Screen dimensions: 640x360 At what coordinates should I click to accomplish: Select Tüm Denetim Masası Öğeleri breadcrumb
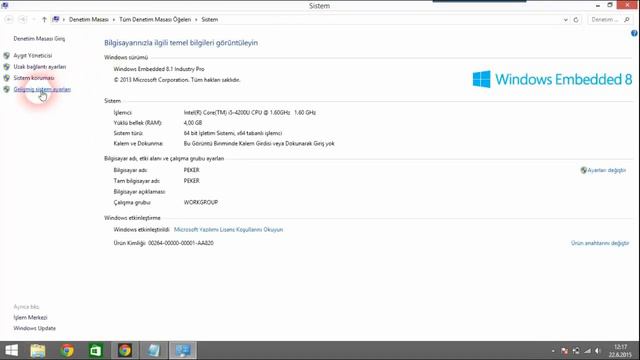click(155, 20)
